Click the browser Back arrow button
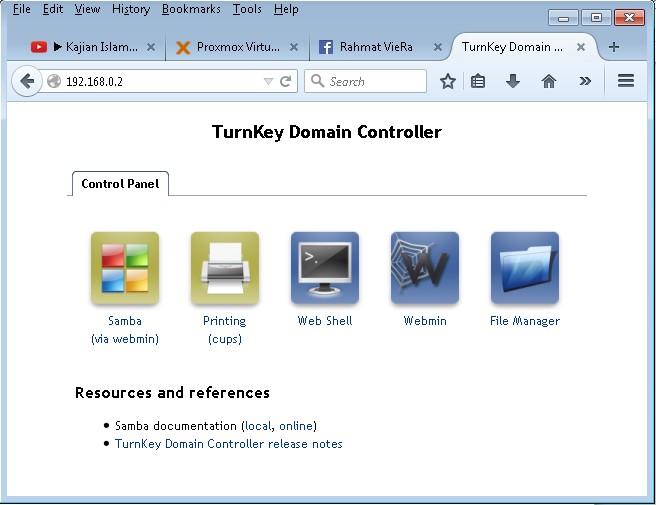The image size is (656, 505). click(x=27, y=81)
